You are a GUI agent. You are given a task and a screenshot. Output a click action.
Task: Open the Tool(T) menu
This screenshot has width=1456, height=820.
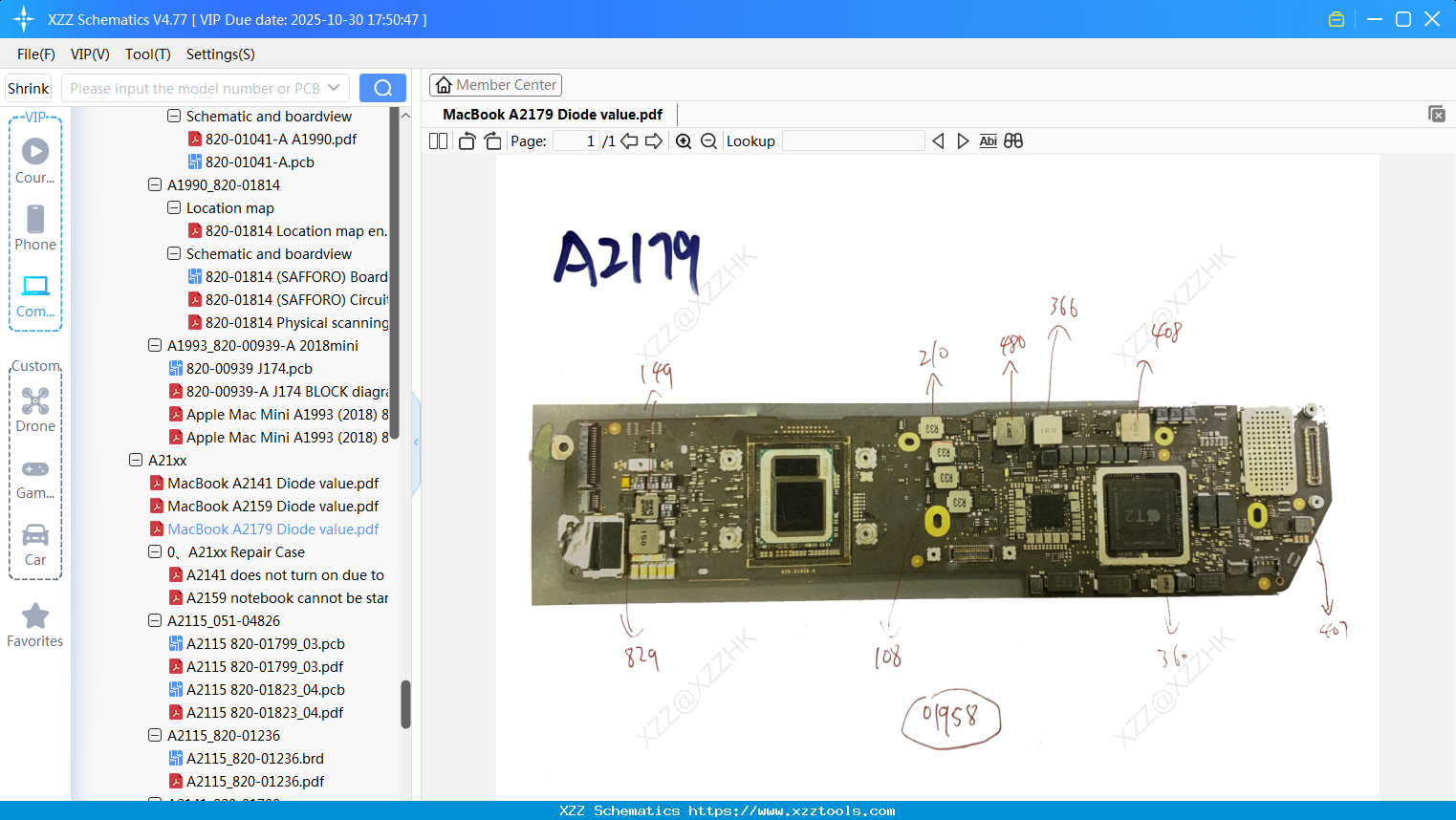148,54
